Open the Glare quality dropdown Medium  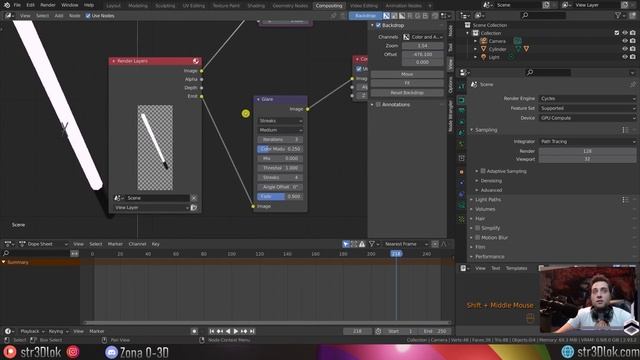pyautogui.click(x=280, y=130)
